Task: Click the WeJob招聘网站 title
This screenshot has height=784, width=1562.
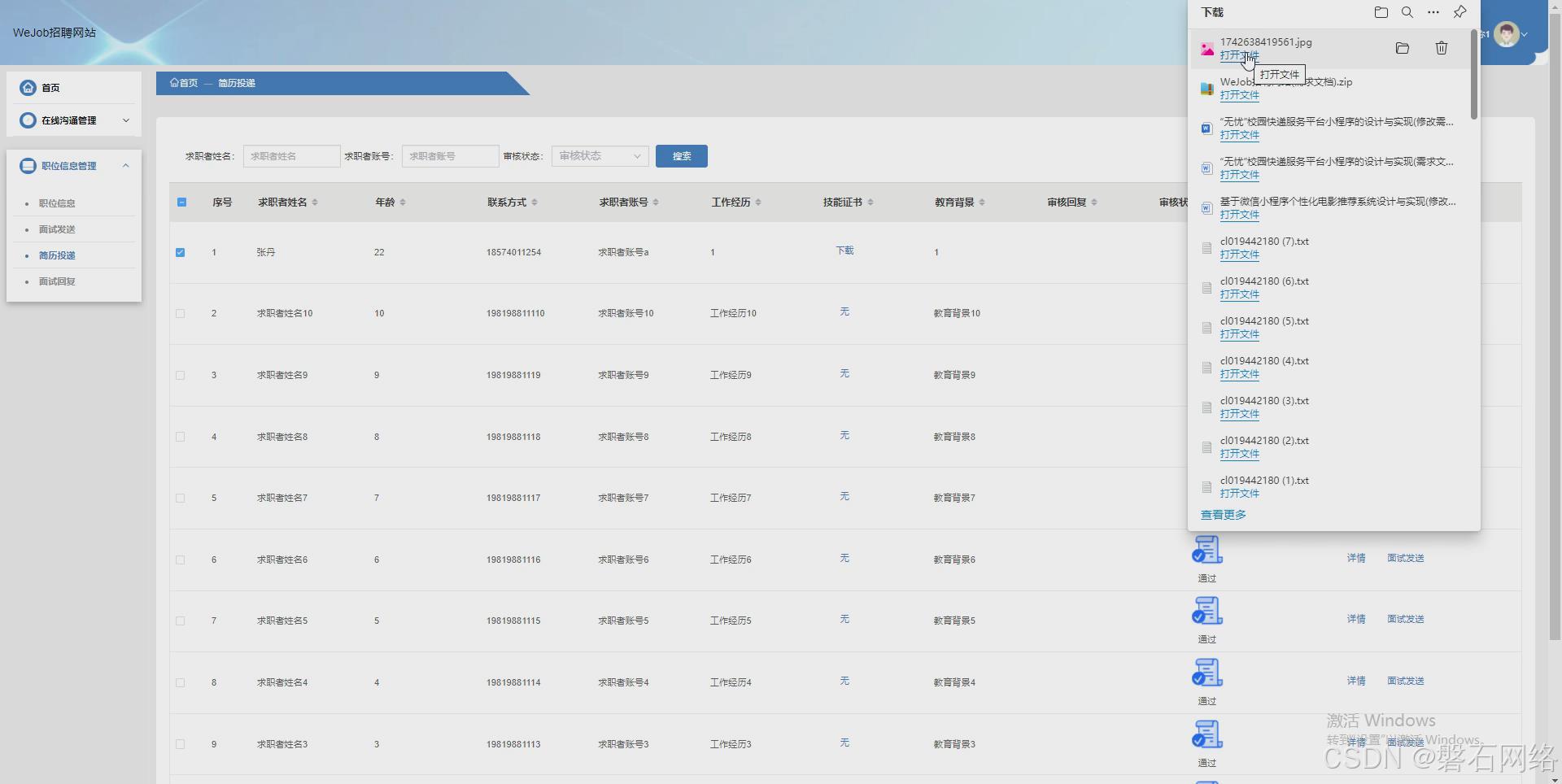Action: pyautogui.click(x=55, y=33)
